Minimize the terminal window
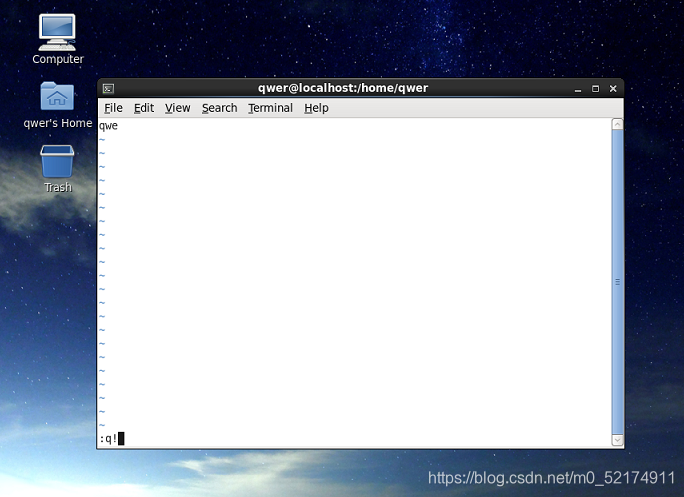Screen dimensions: 684x497 click(x=578, y=89)
